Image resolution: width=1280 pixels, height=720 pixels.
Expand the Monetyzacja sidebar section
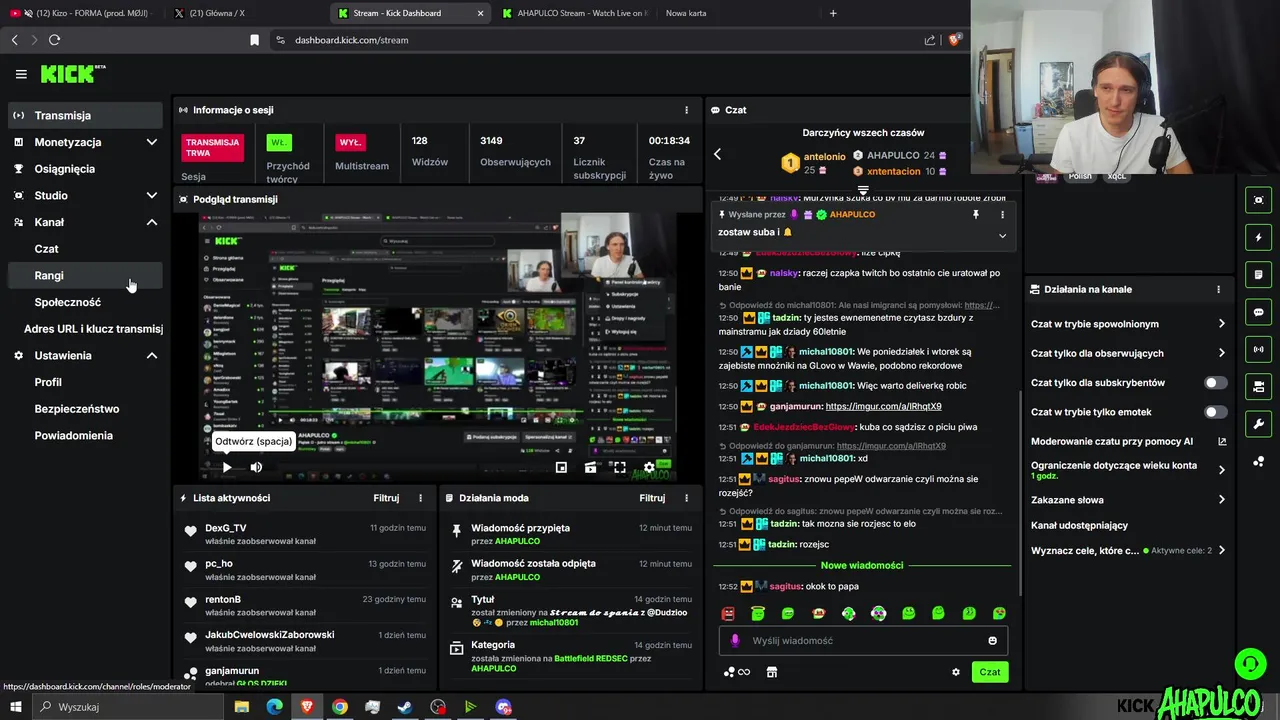[151, 142]
